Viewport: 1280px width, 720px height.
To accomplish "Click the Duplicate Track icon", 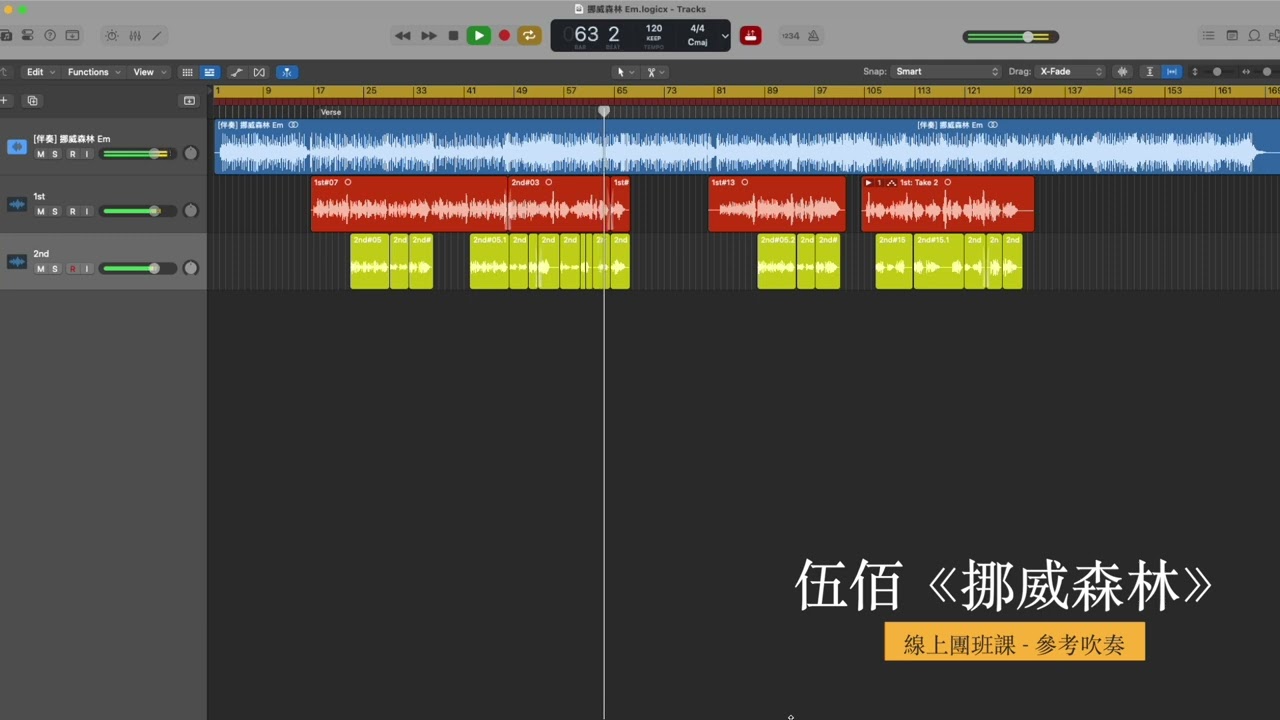I will pos(32,101).
